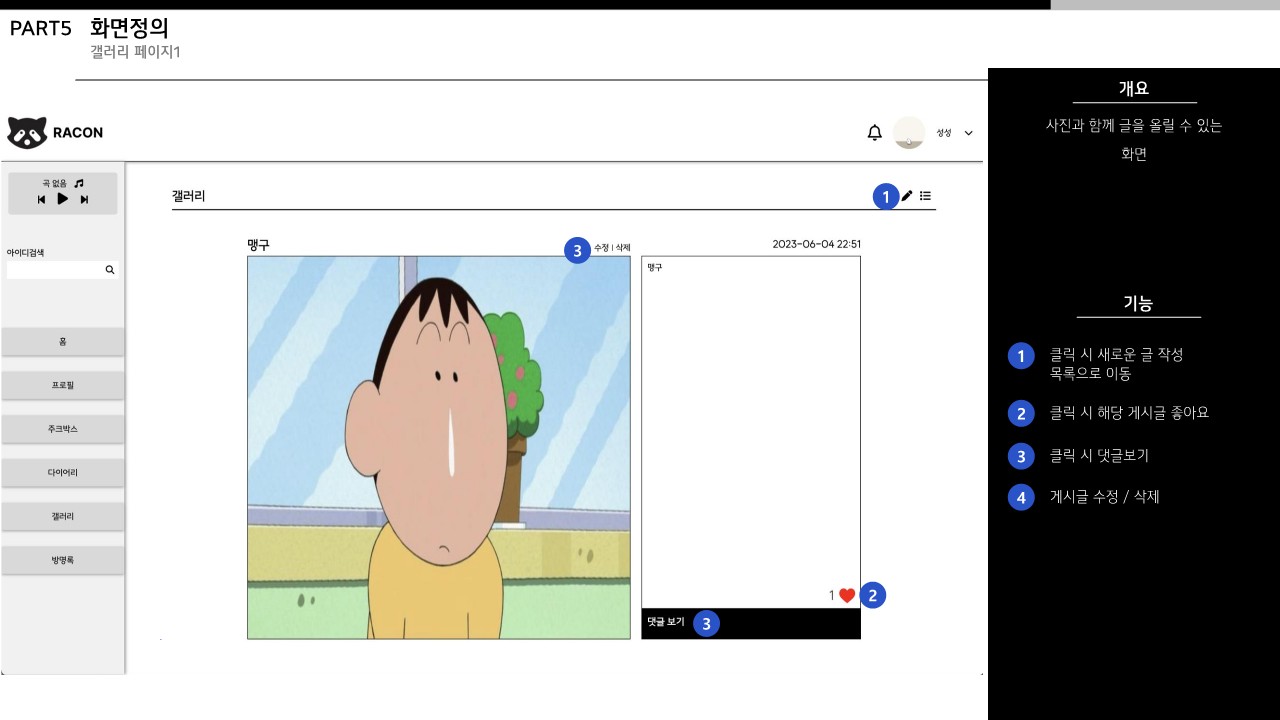1280x720 pixels.
Task: Open 다이어리 menu item
Action: [62, 472]
